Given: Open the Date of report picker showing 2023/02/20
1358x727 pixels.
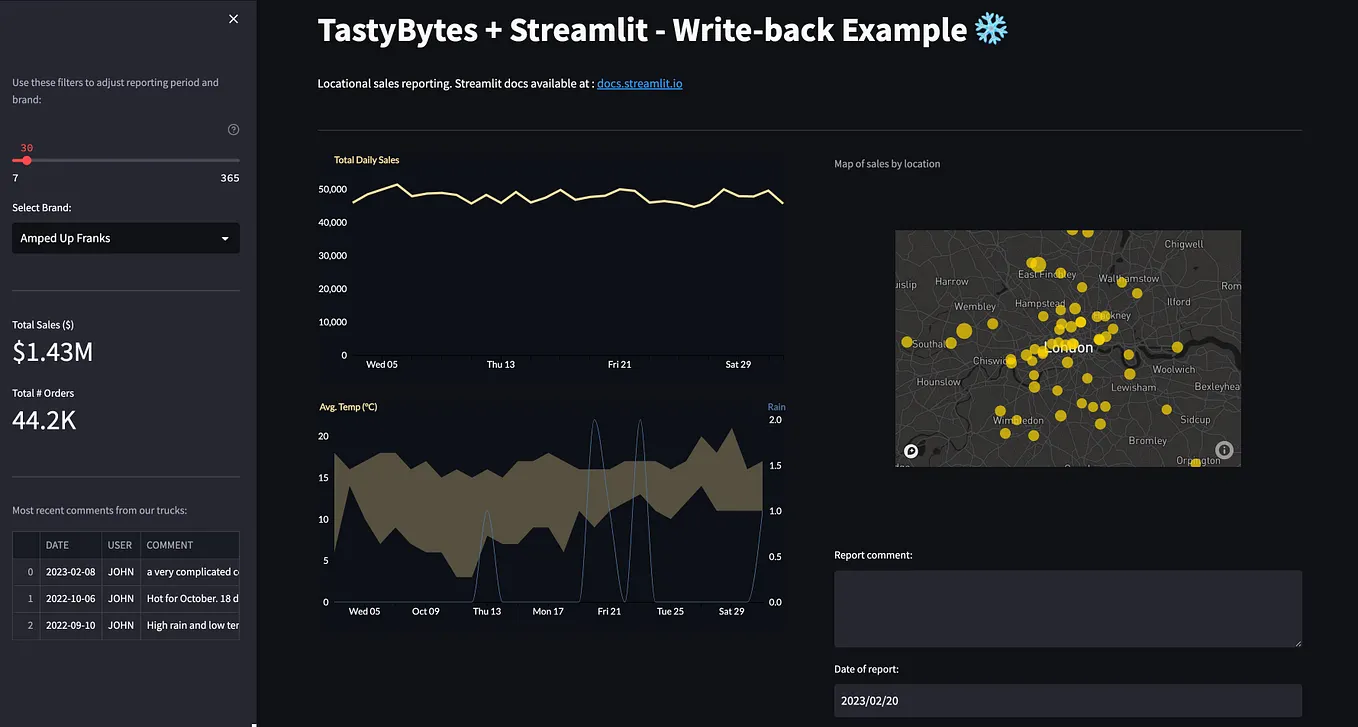Looking at the screenshot, I should pos(1068,700).
